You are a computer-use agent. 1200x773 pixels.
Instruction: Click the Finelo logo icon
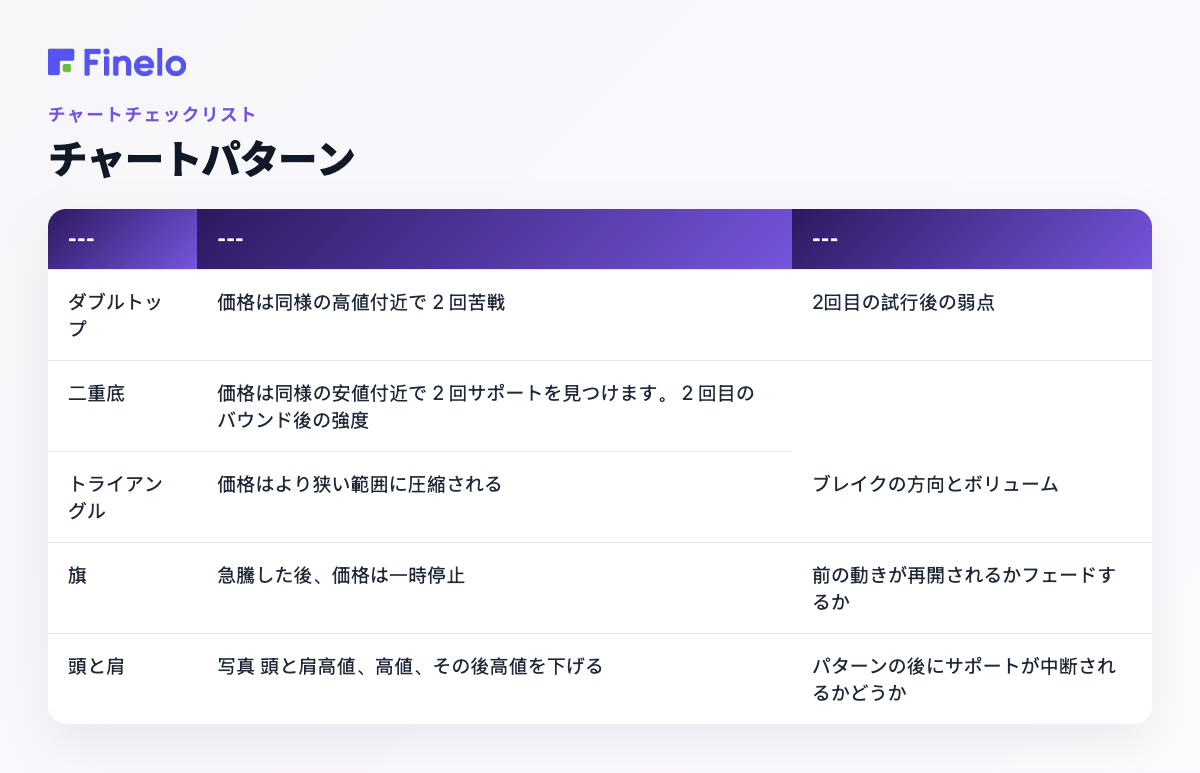61,62
